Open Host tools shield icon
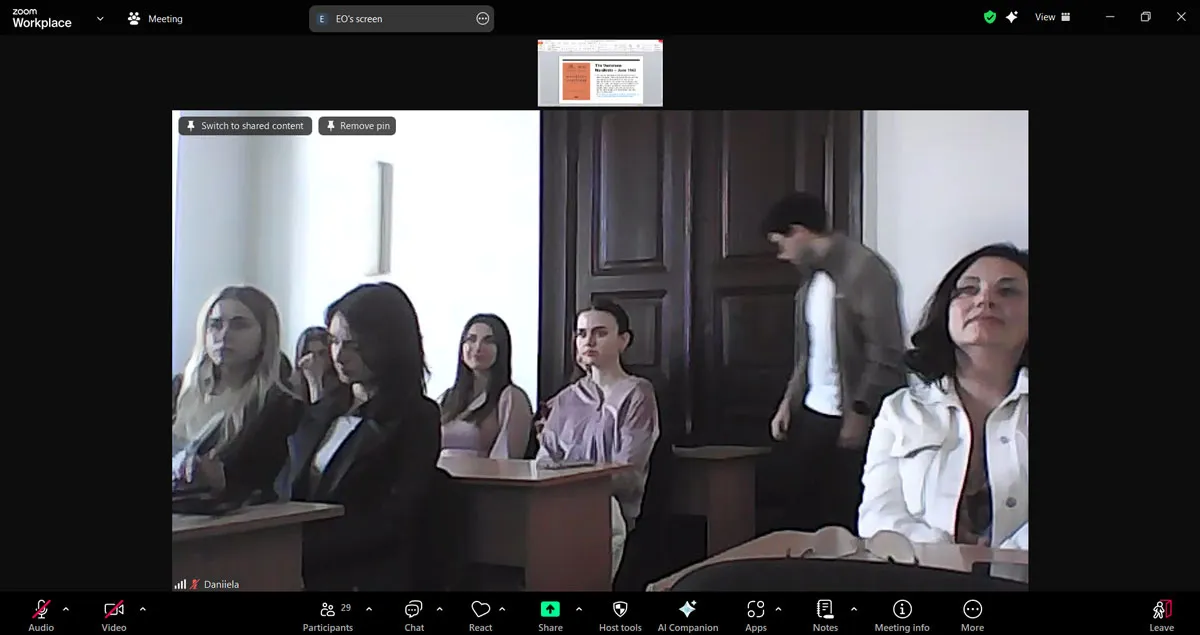The width and height of the screenshot is (1200, 635). tap(619, 610)
